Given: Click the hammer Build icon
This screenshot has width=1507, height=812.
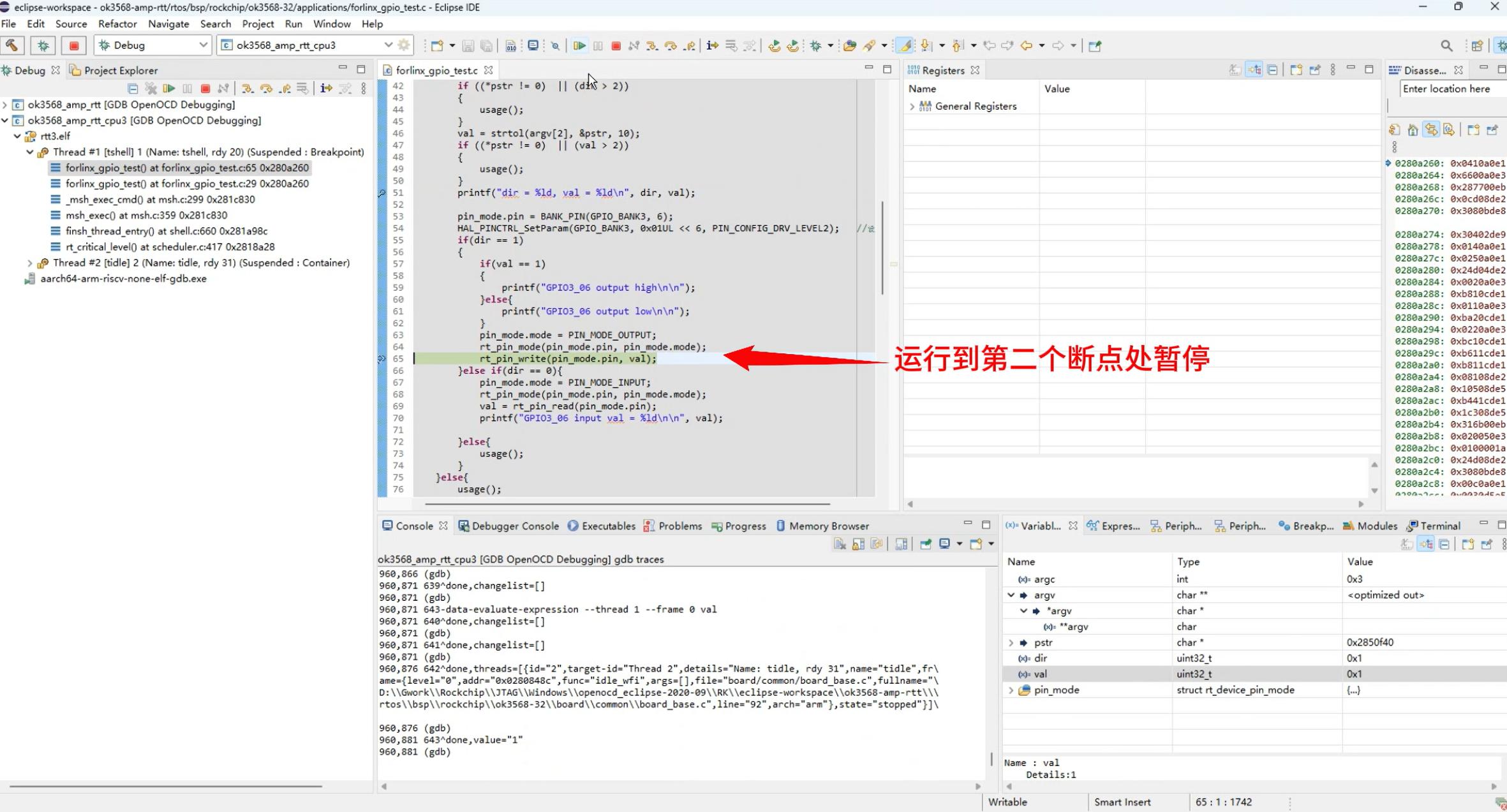Looking at the screenshot, I should [12, 45].
